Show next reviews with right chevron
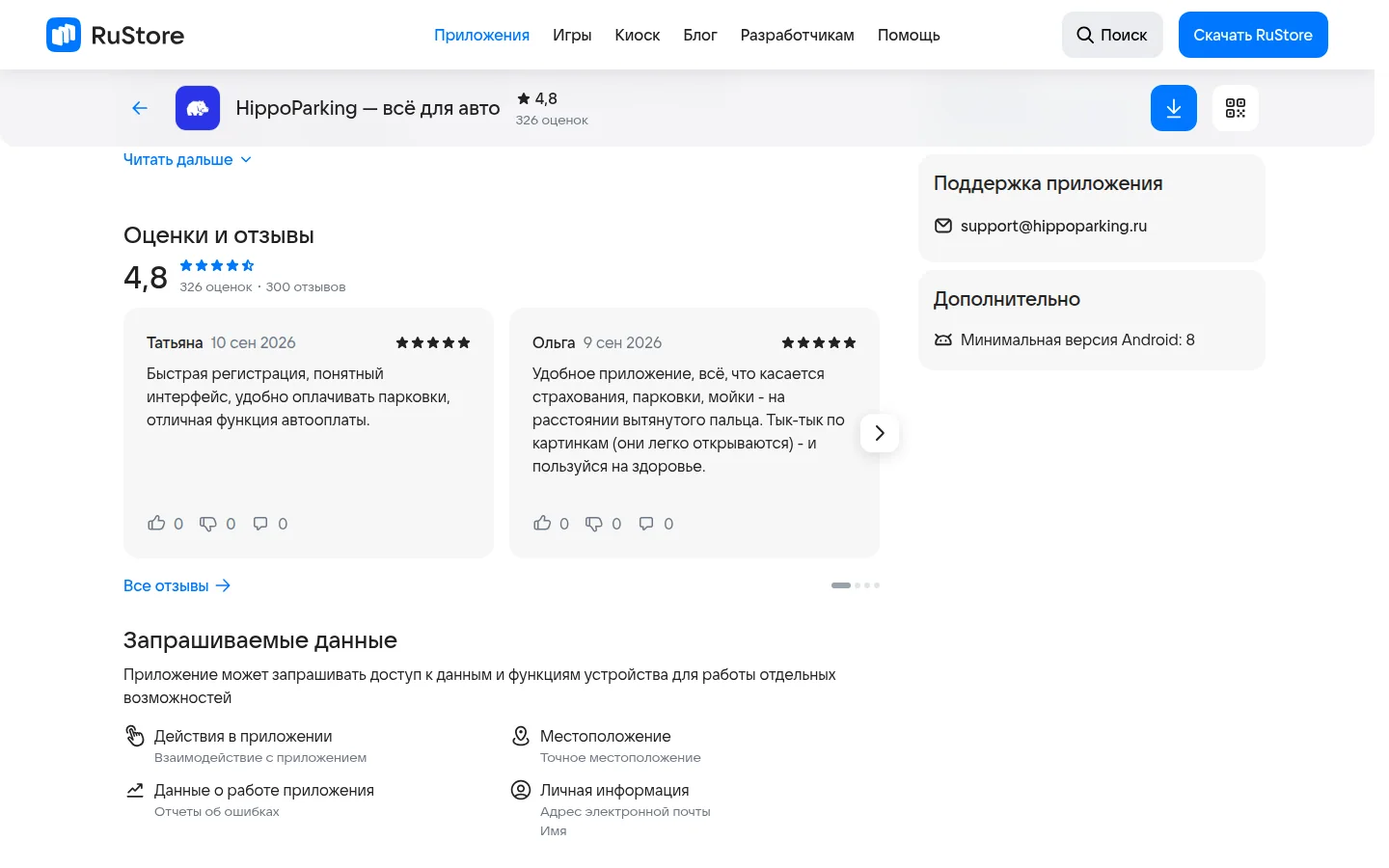 [880, 433]
